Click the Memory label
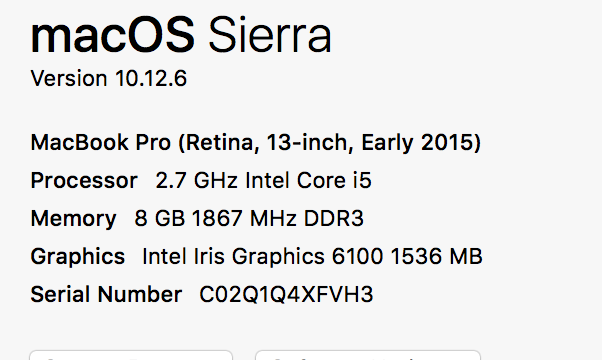Viewport: 602px width, 360px height. tap(73, 219)
